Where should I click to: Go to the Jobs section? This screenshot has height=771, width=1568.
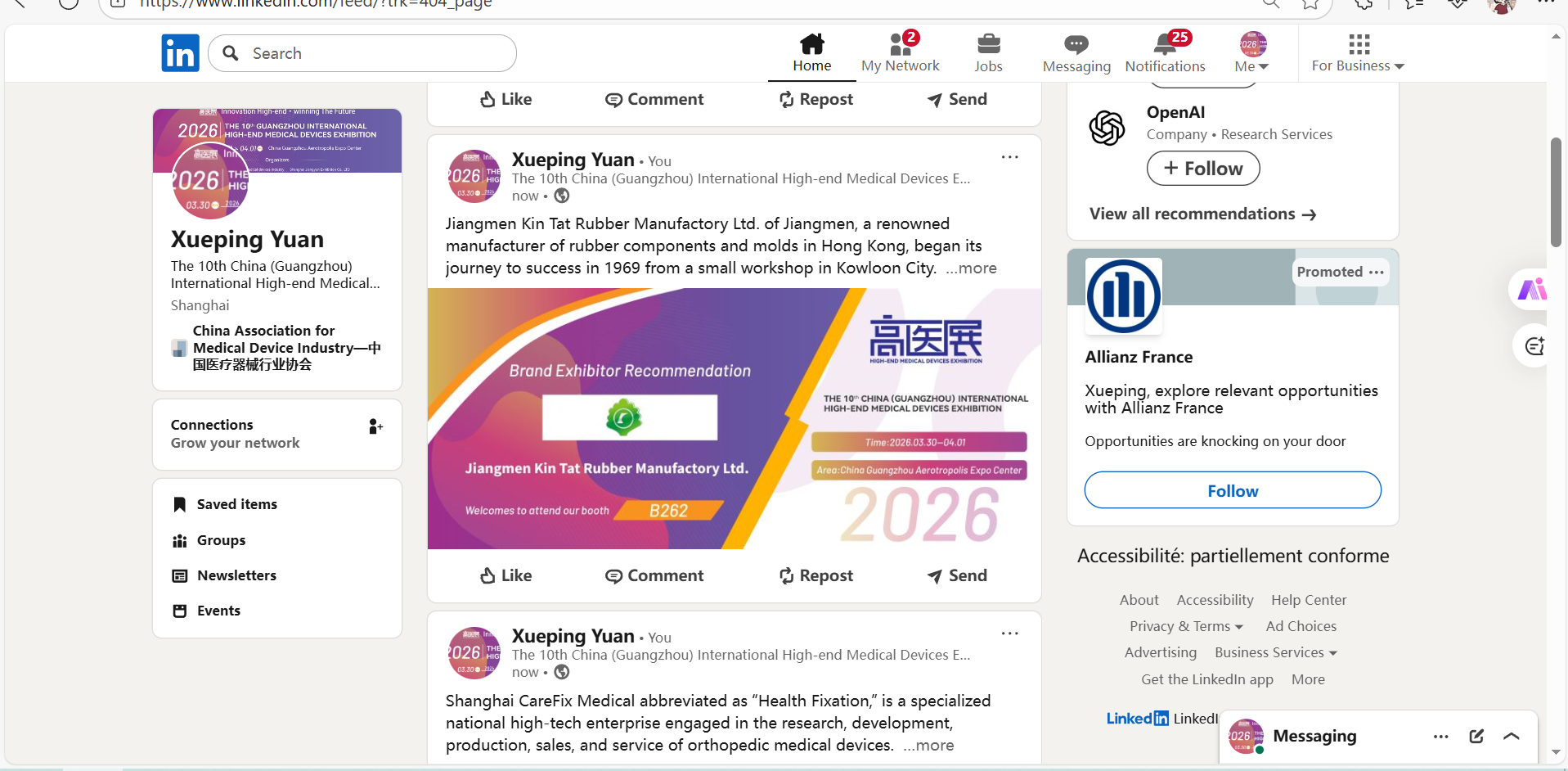tap(988, 52)
